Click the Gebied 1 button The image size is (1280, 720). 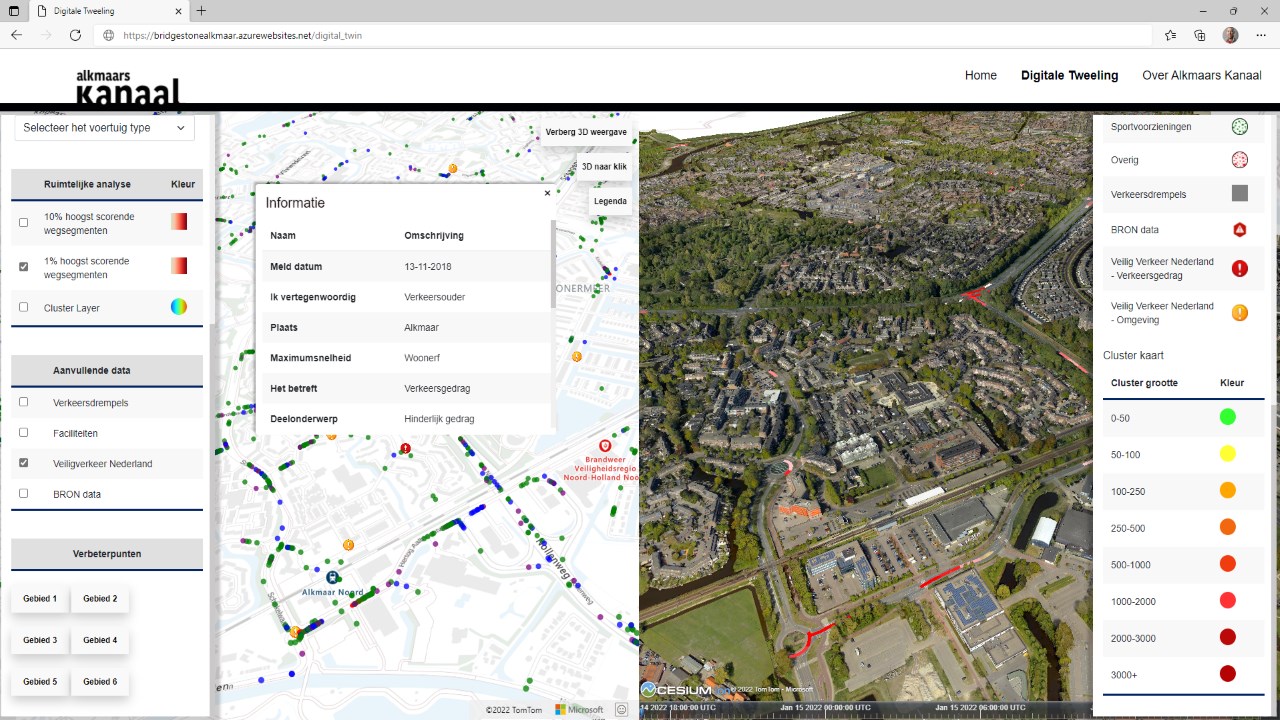click(40, 599)
